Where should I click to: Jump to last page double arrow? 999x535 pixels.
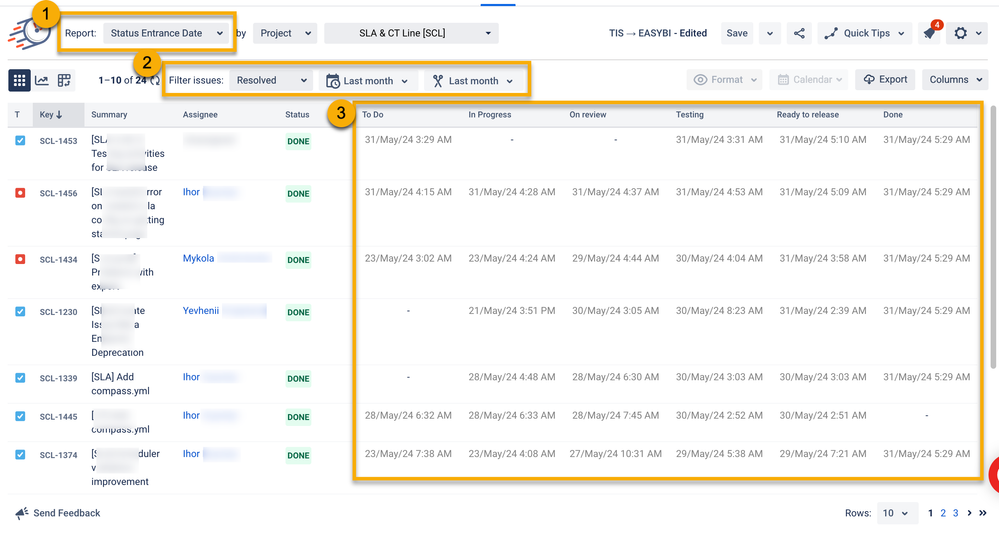click(982, 513)
